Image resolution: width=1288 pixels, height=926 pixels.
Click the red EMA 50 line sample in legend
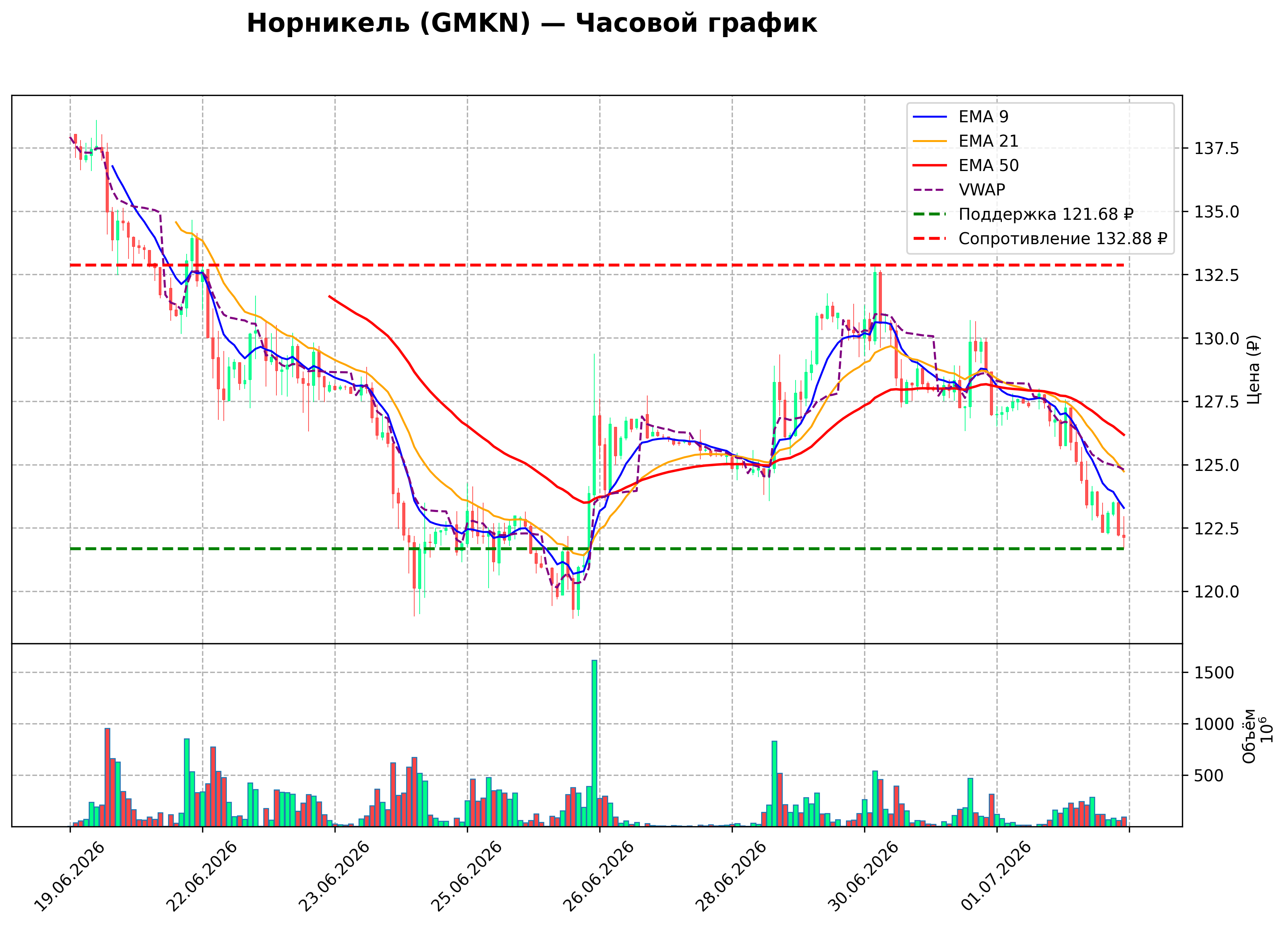pos(930,165)
